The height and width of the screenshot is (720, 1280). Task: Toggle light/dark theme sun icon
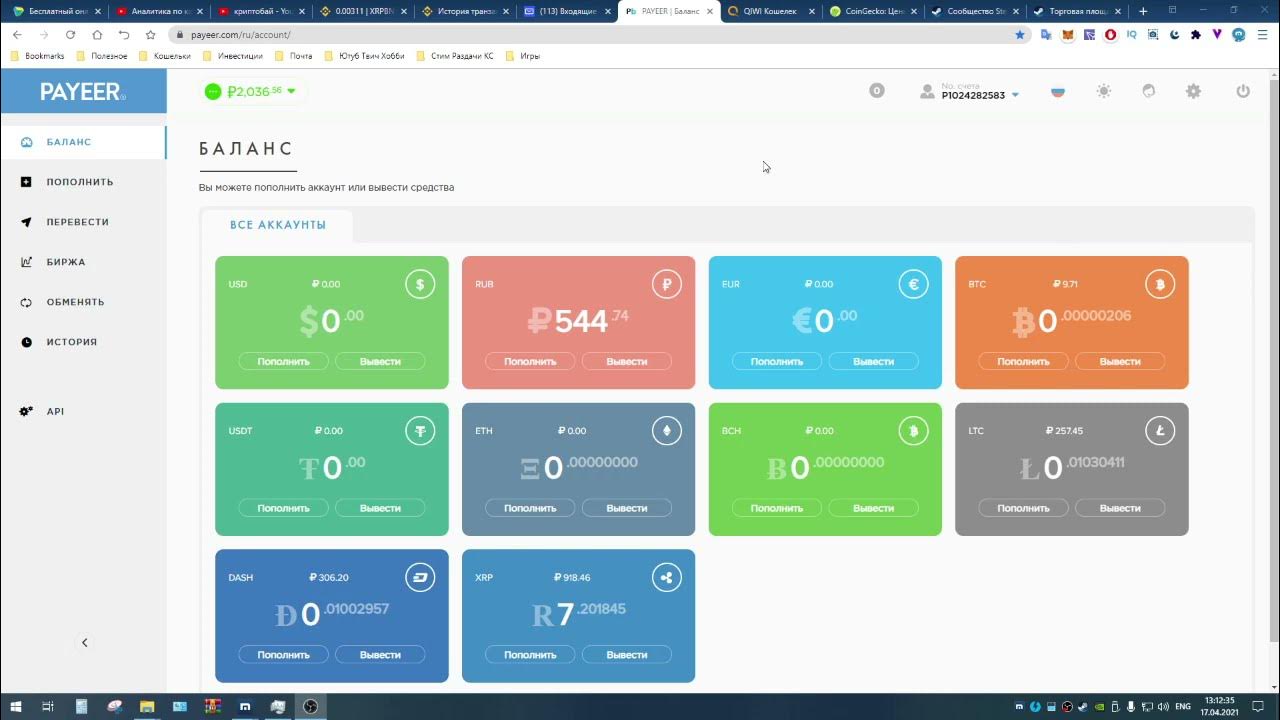(1103, 91)
